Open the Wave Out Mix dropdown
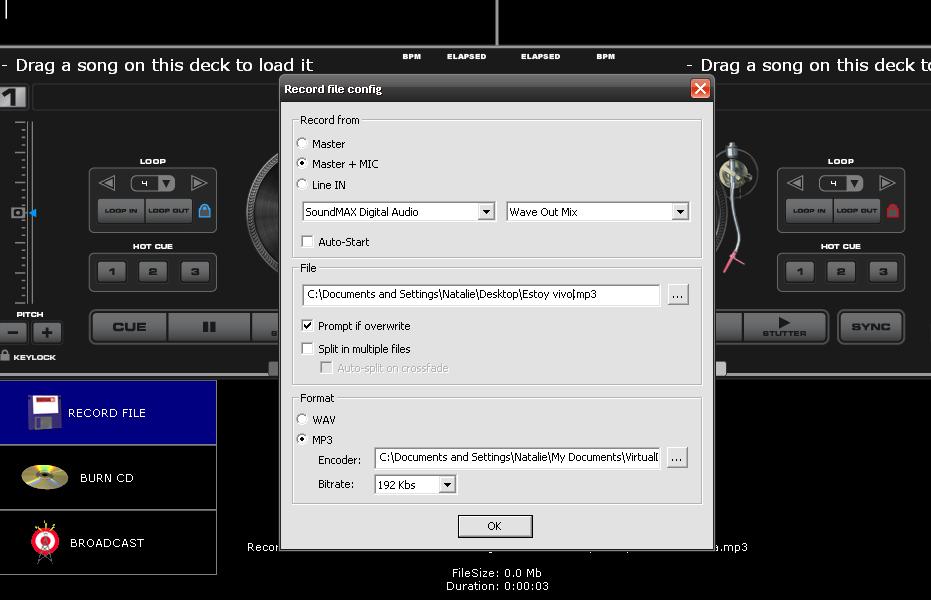This screenshot has height=600, width=931. point(680,212)
